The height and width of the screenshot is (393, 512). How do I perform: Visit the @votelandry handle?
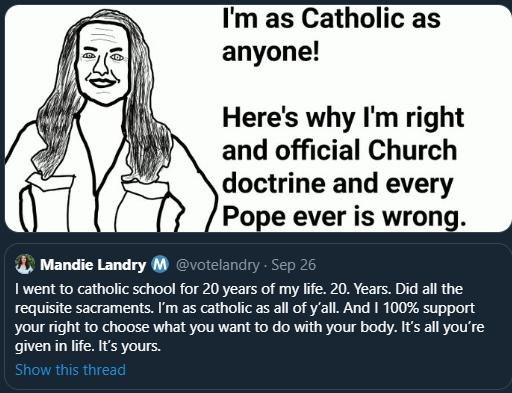[217, 265]
